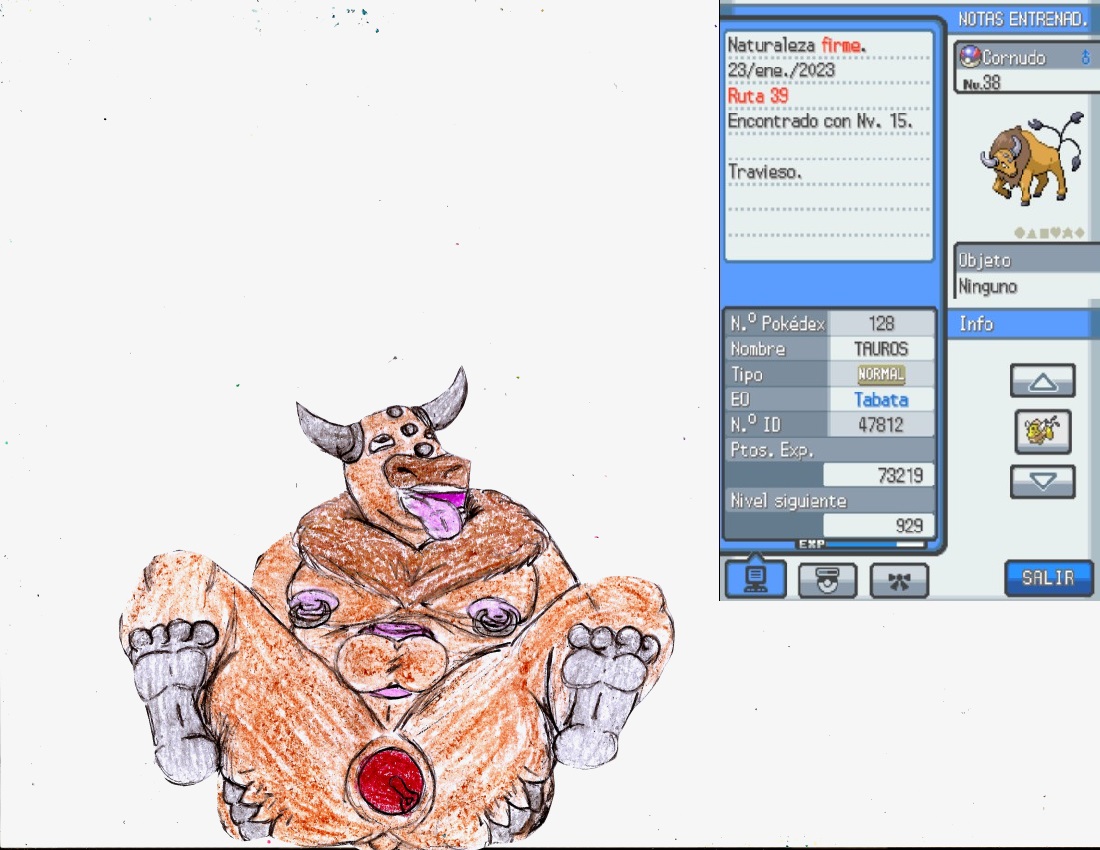The image size is (1100, 850).
Task: Click the NORMAL type badge
Action: 881,374
